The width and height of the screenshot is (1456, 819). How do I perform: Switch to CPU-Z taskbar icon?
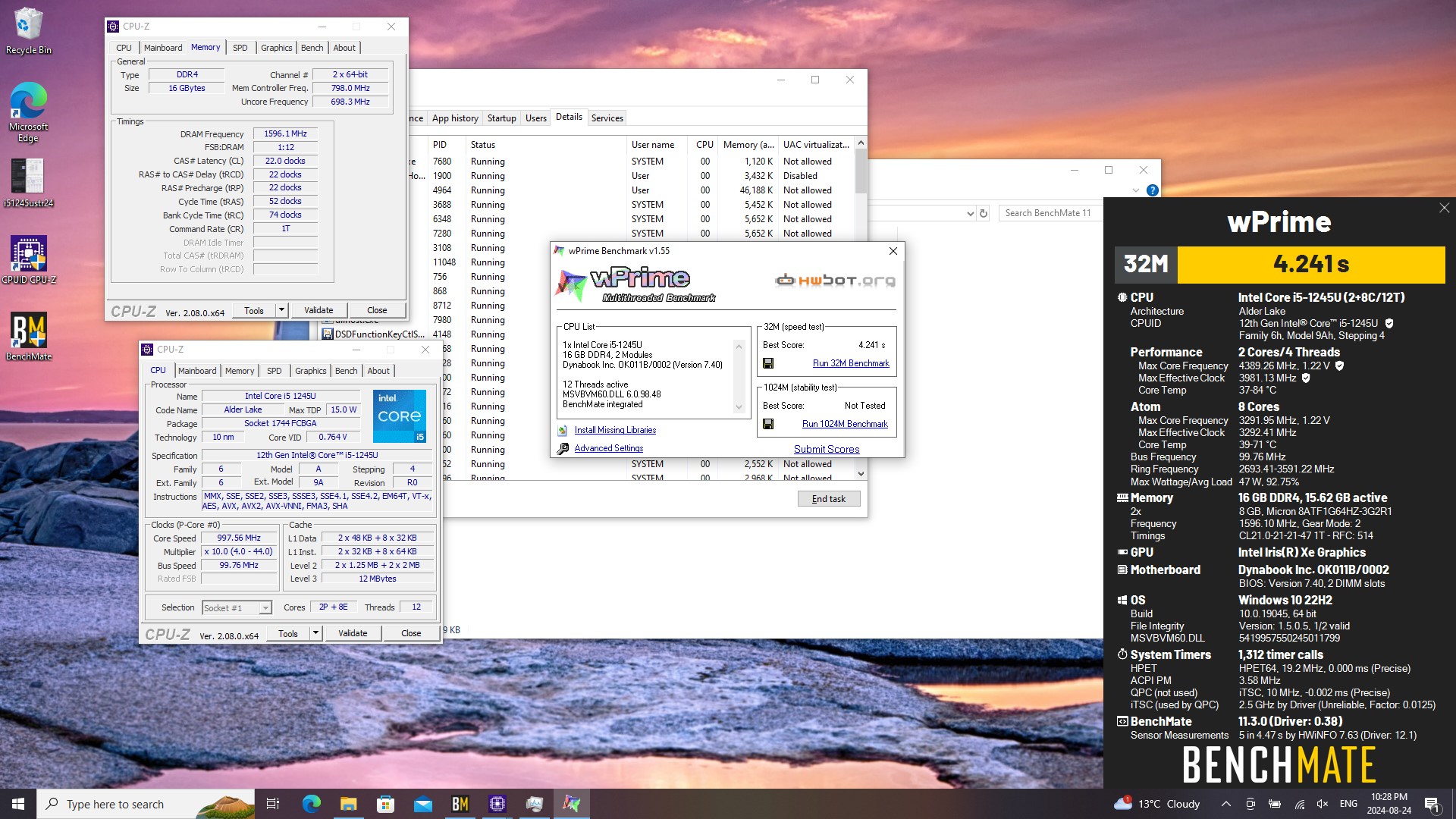(x=497, y=804)
